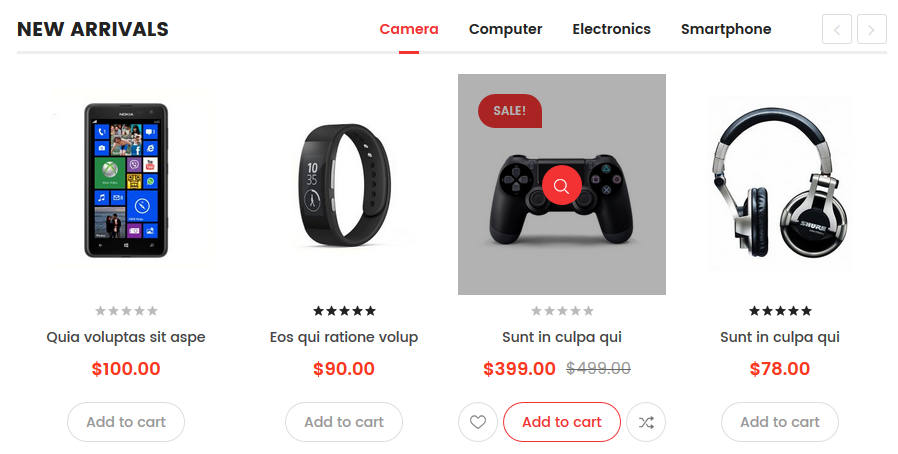Switch to the Computer tab
The width and height of the screenshot is (898, 454).
tap(505, 29)
